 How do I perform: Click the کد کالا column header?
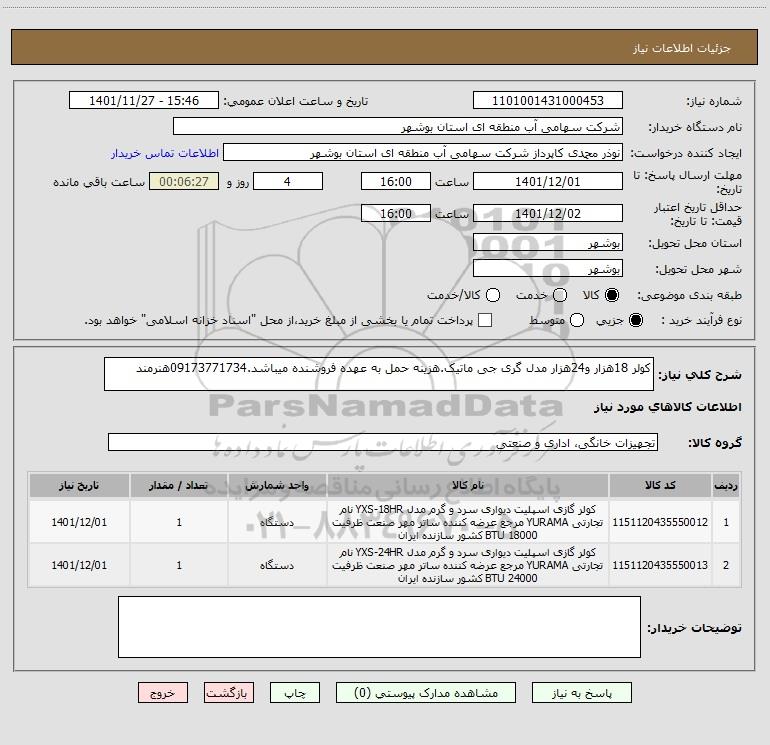click(660, 485)
